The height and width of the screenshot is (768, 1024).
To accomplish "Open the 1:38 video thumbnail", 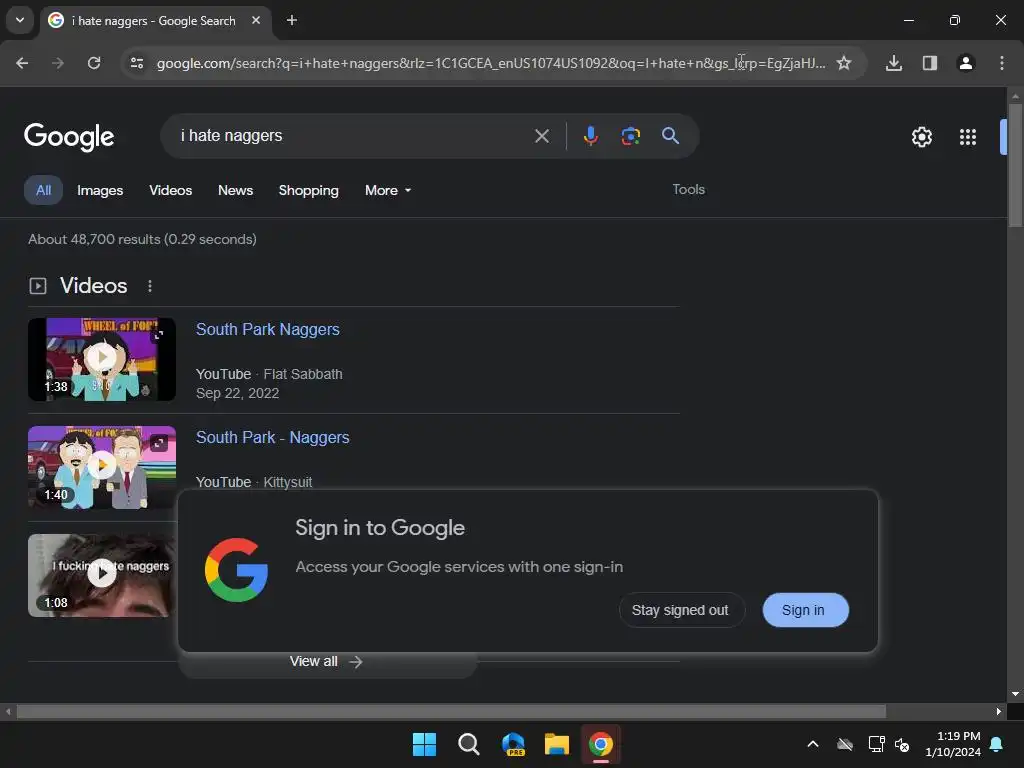I will (102, 359).
